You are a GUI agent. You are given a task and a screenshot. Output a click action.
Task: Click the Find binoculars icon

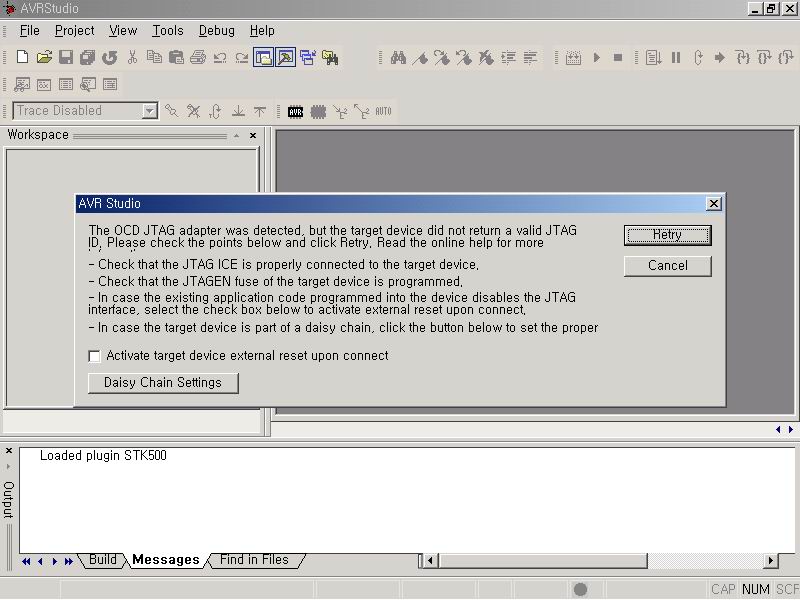(398, 58)
